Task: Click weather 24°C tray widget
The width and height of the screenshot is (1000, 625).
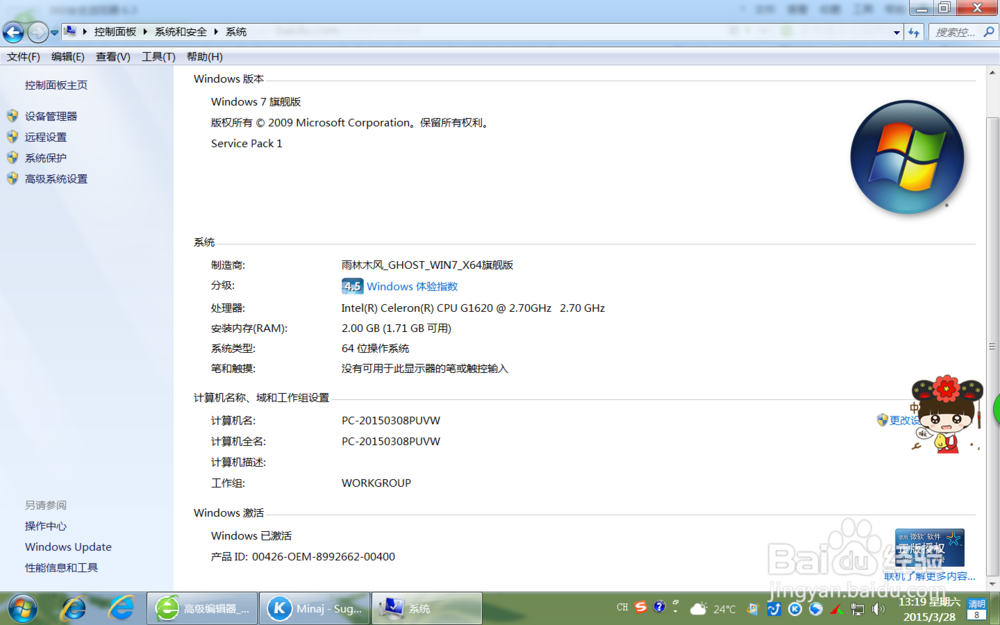Action: pyautogui.click(x=714, y=608)
